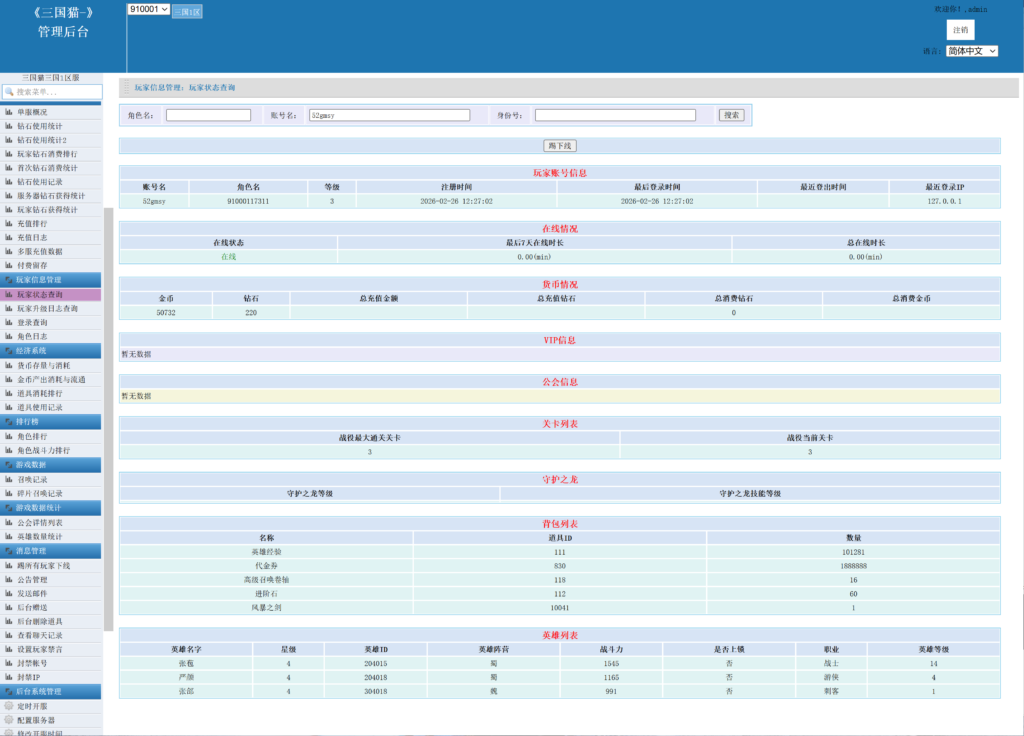Click the chart icon next to 充值排行

click(x=9, y=224)
